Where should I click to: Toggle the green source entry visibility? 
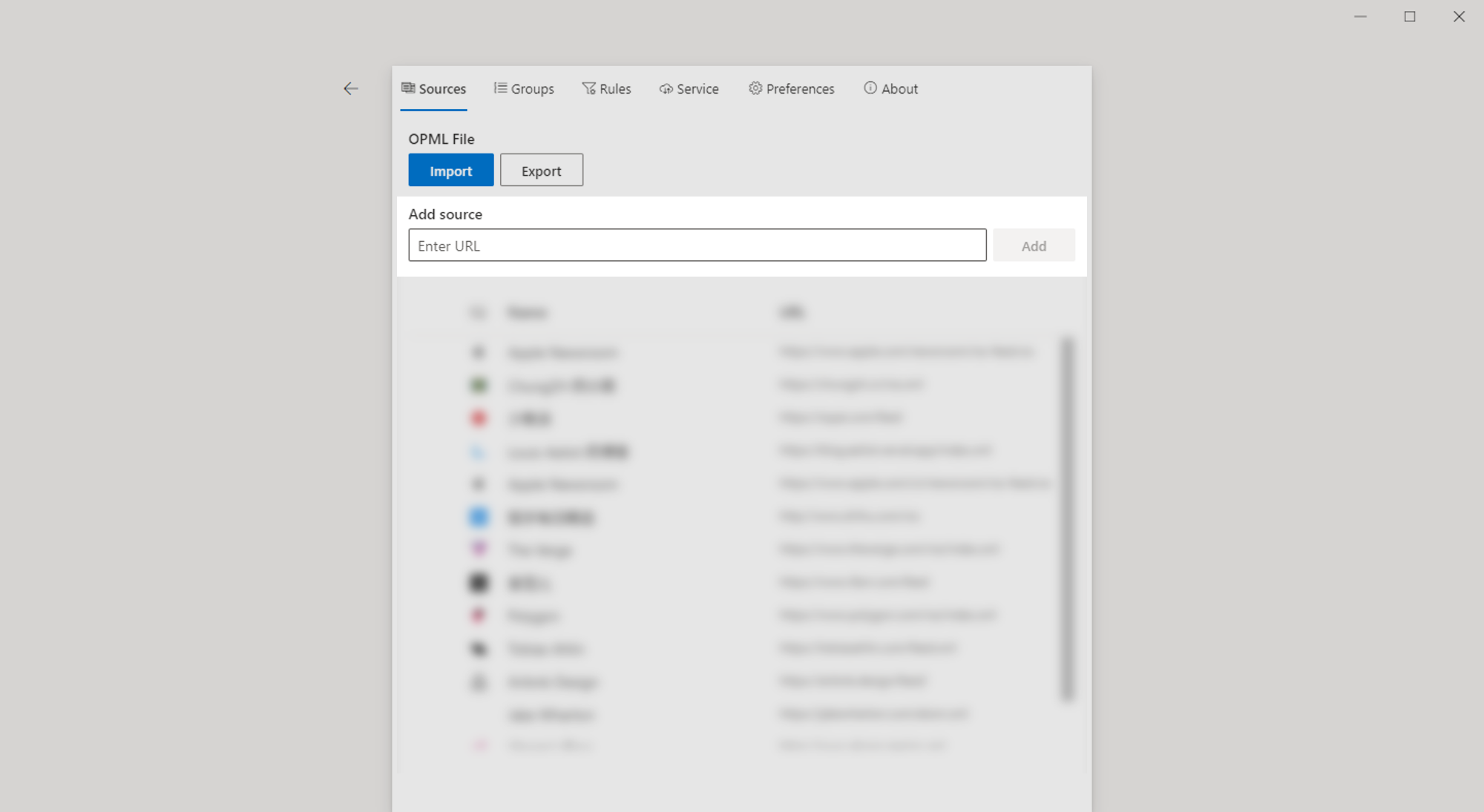478,385
